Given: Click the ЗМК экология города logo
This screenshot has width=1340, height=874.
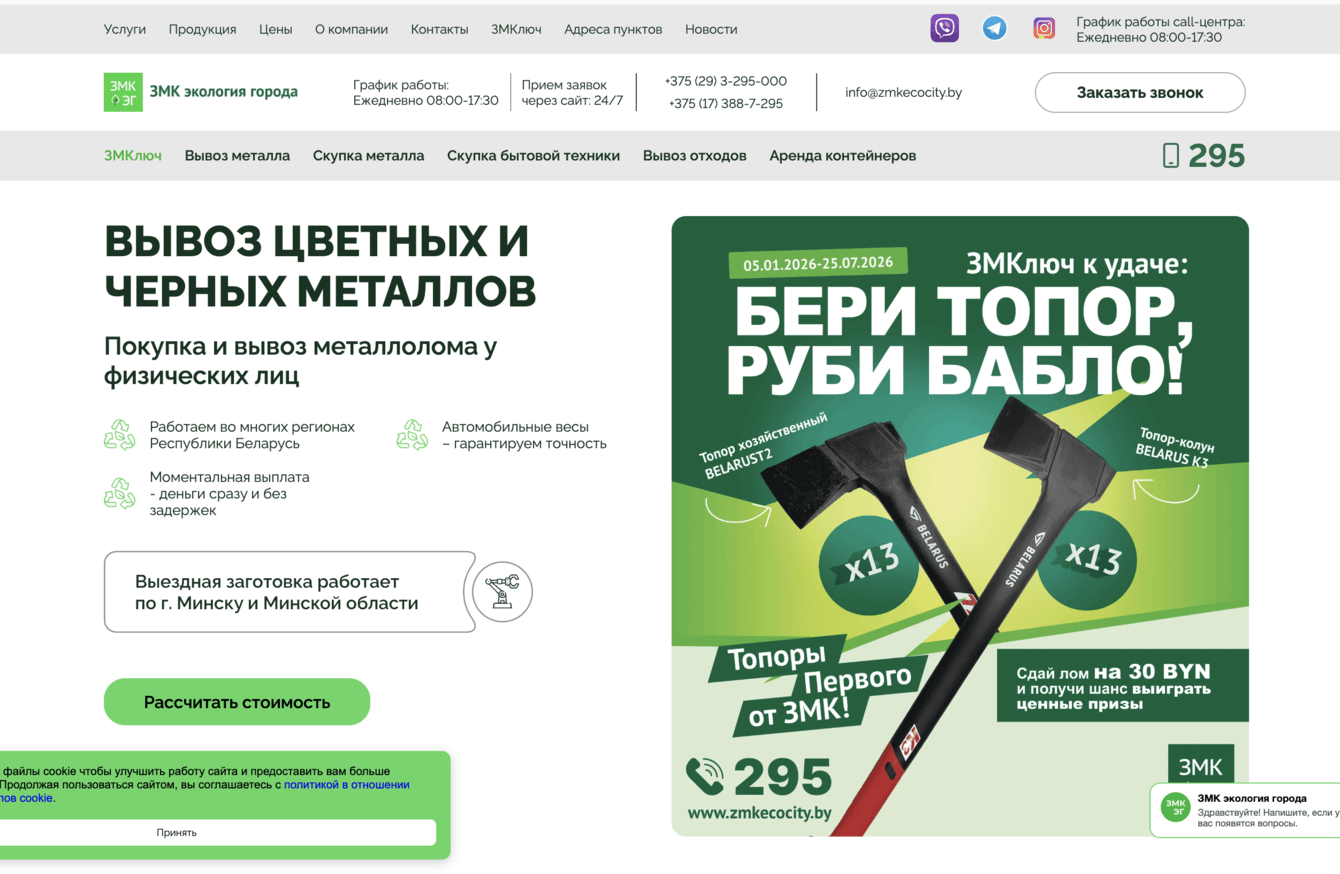Looking at the screenshot, I should (201, 92).
